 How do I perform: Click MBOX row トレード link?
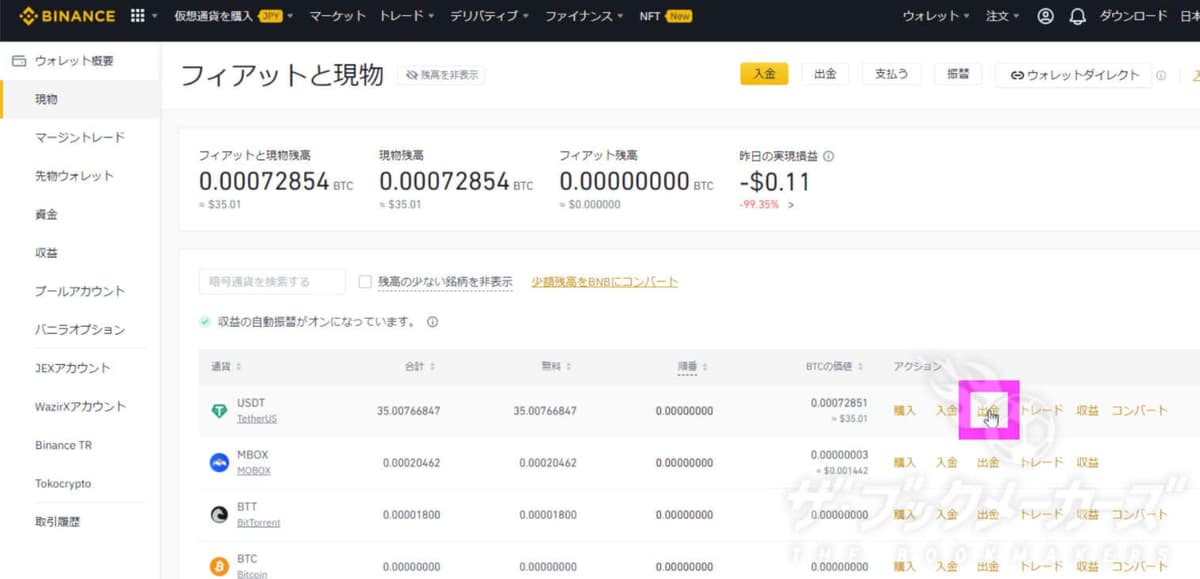pos(1041,462)
